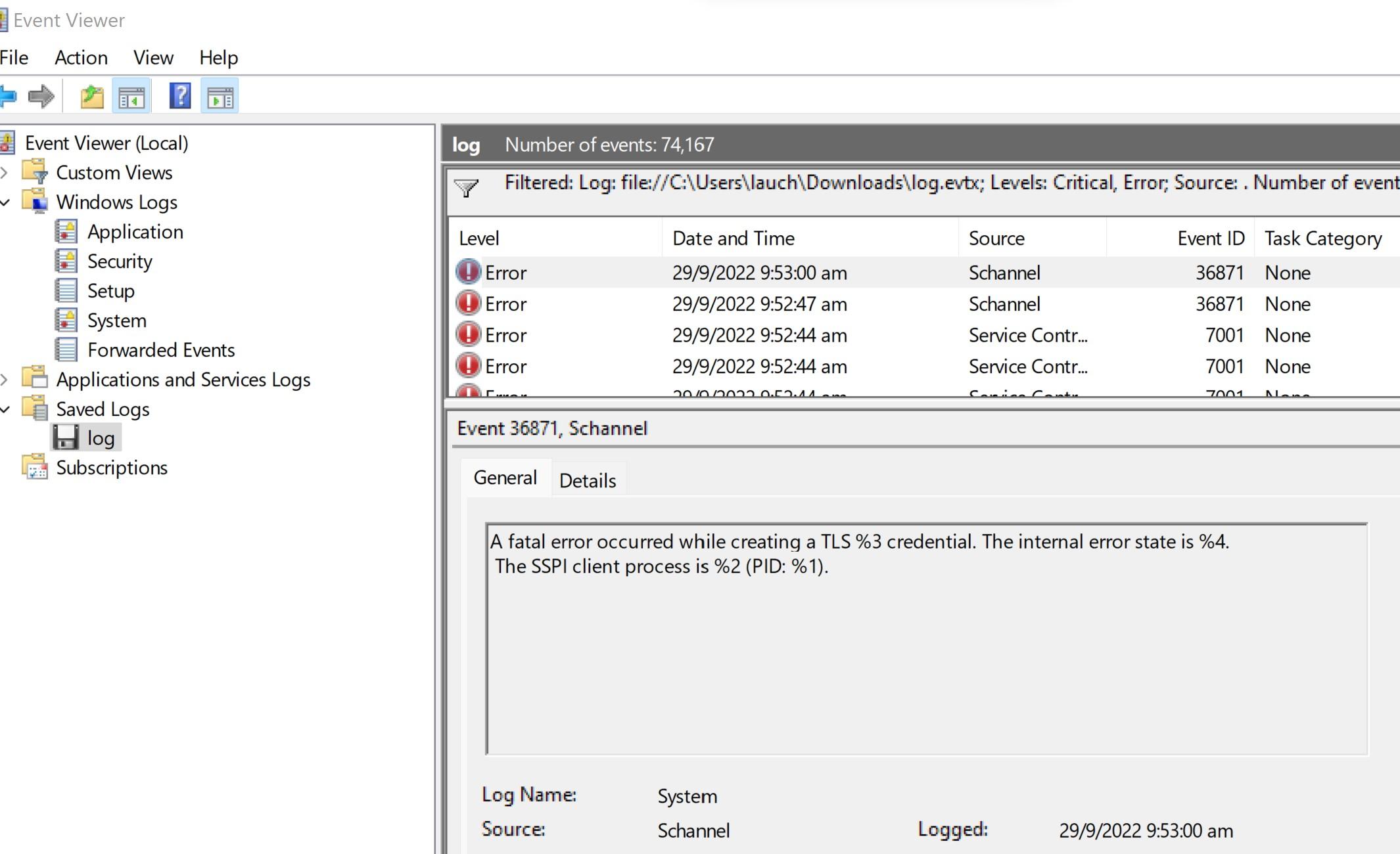The height and width of the screenshot is (854, 1400).
Task: Select the Security log
Action: click(120, 261)
